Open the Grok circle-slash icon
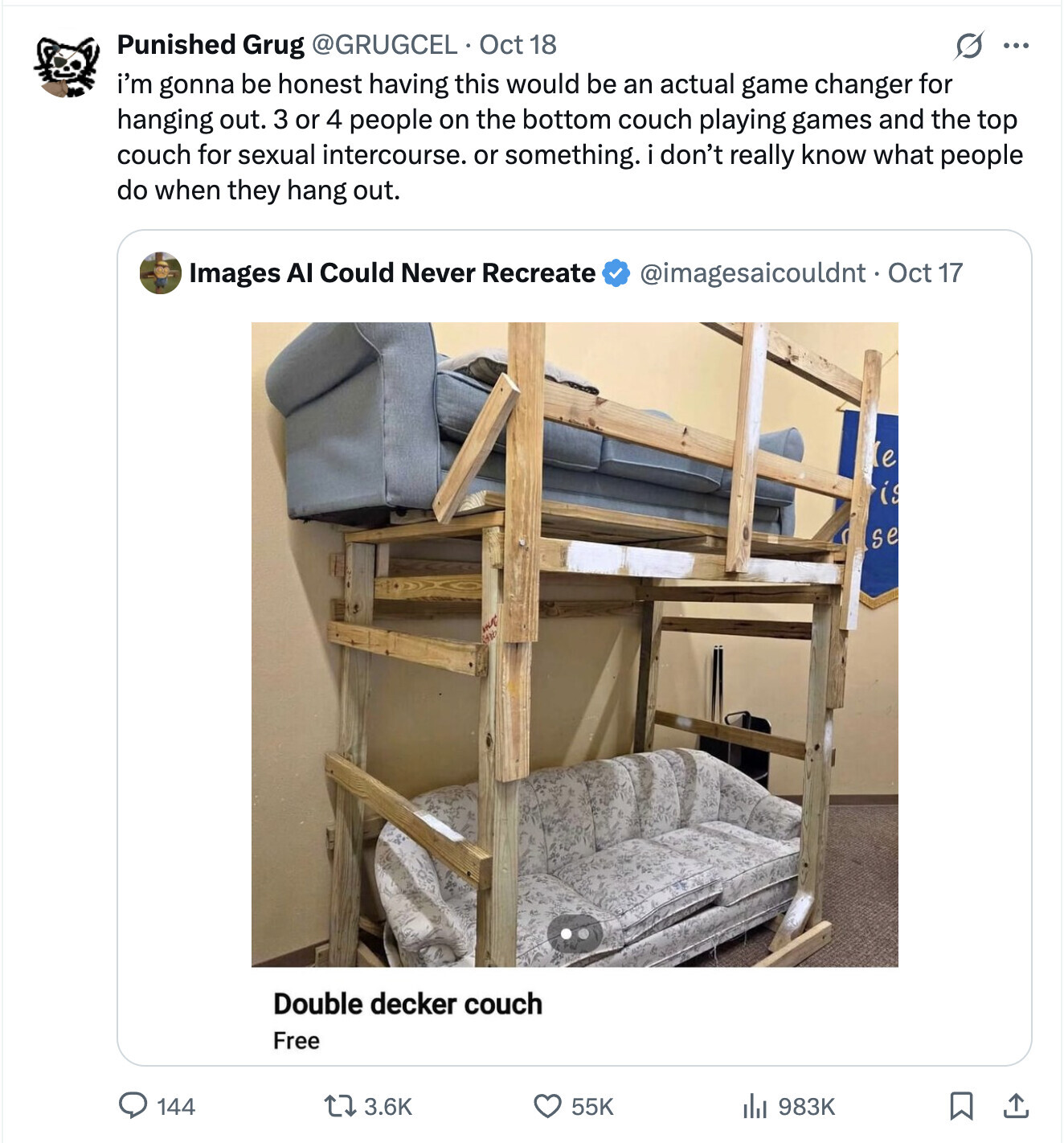The image size is (1064, 1143). click(x=968, y=46)
